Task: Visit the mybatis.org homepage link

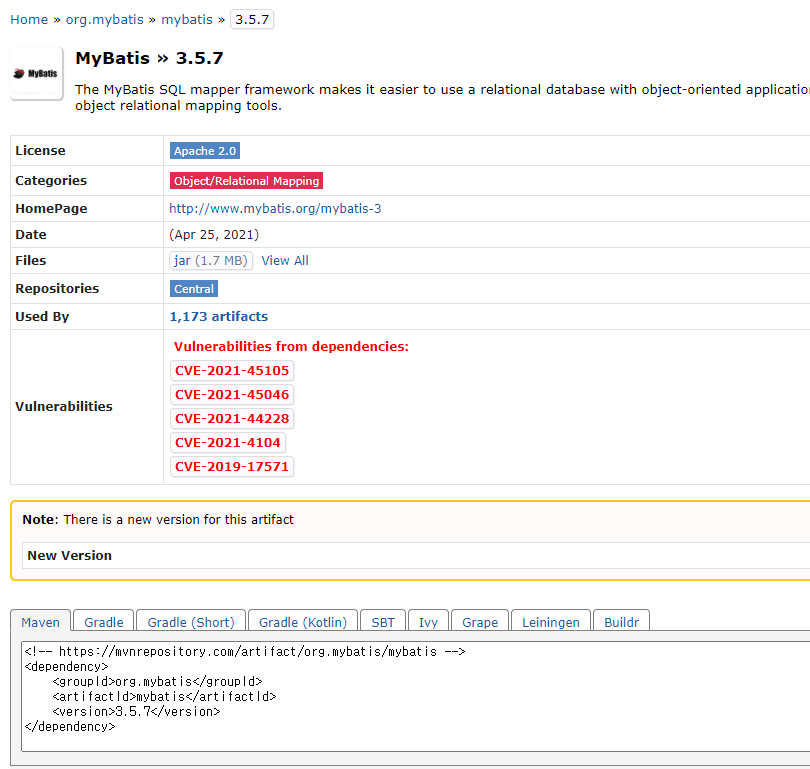Action: point(275,209)
